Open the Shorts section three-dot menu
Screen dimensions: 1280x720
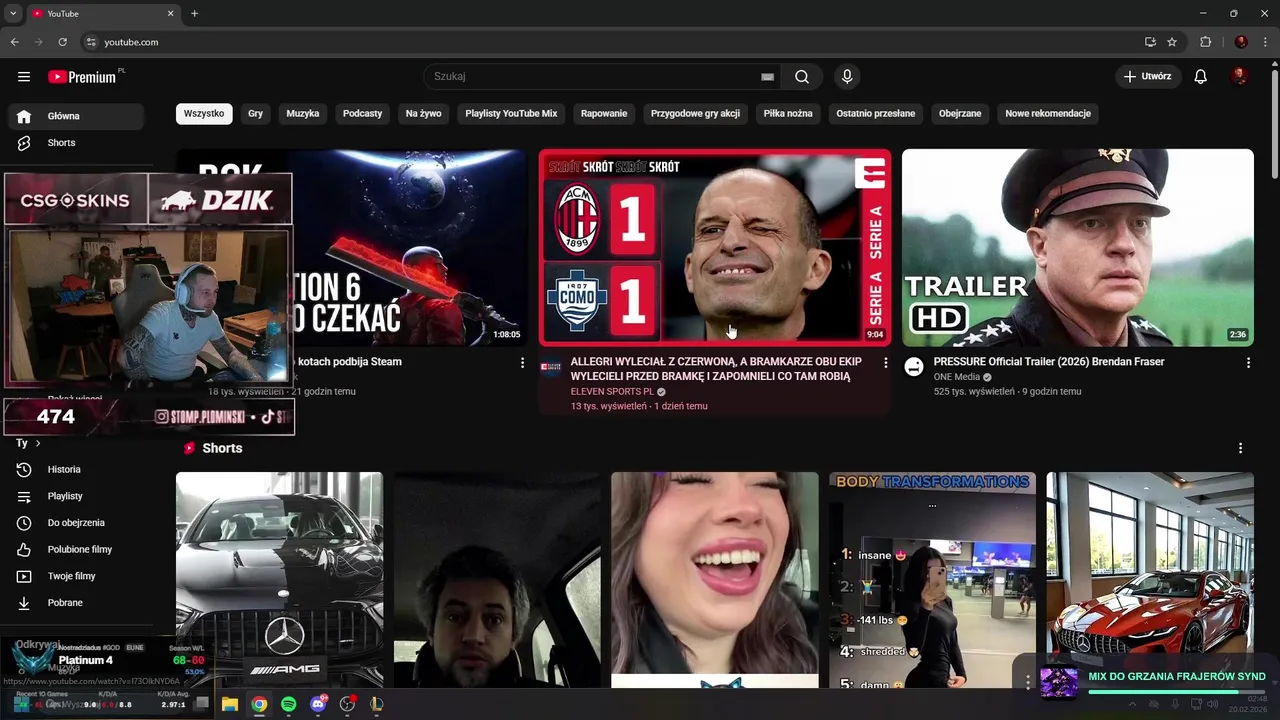[1240, 448]
